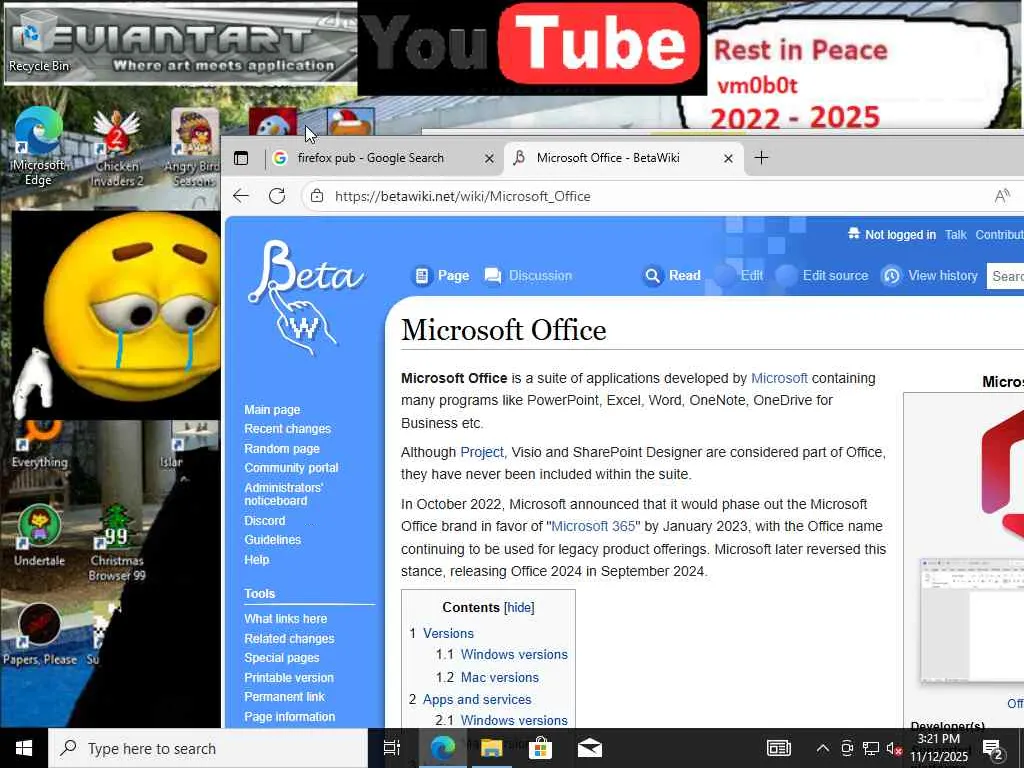Hide the Contents table via hide link

(x=519, y=607)
